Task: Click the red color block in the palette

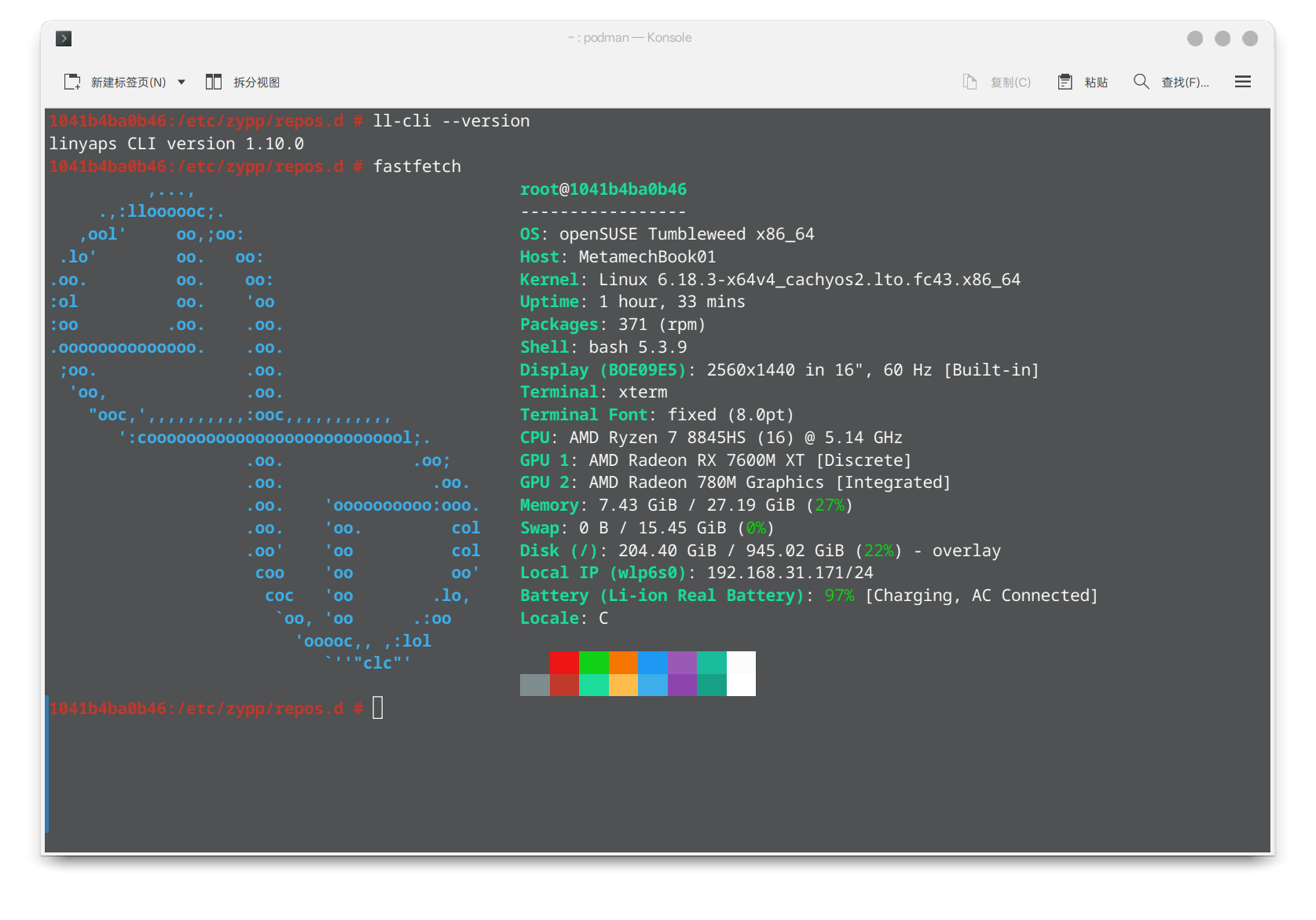Action: click(x=564, y=662)
